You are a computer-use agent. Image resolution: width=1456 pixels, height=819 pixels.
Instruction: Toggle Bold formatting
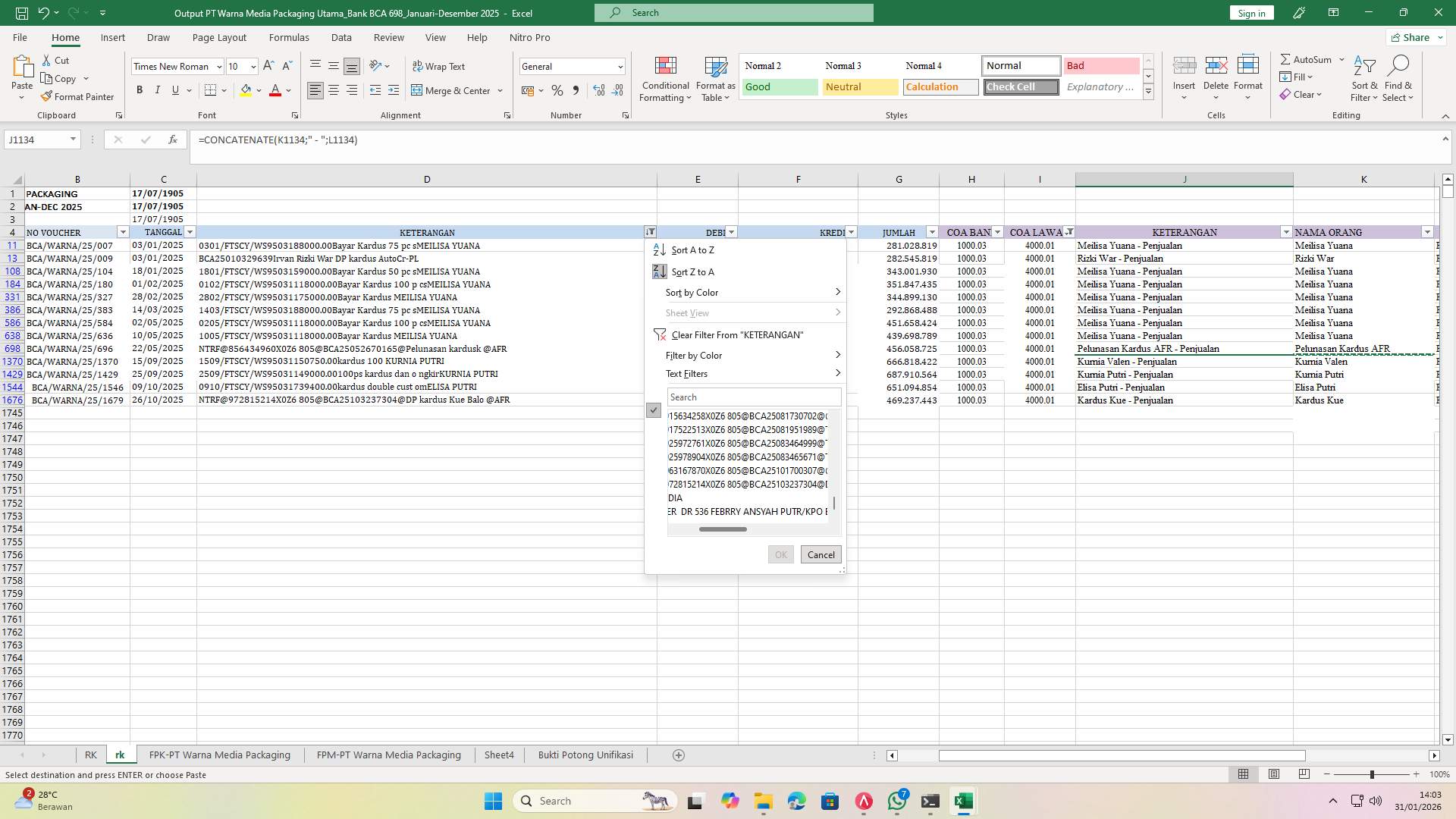pos(140,89)
